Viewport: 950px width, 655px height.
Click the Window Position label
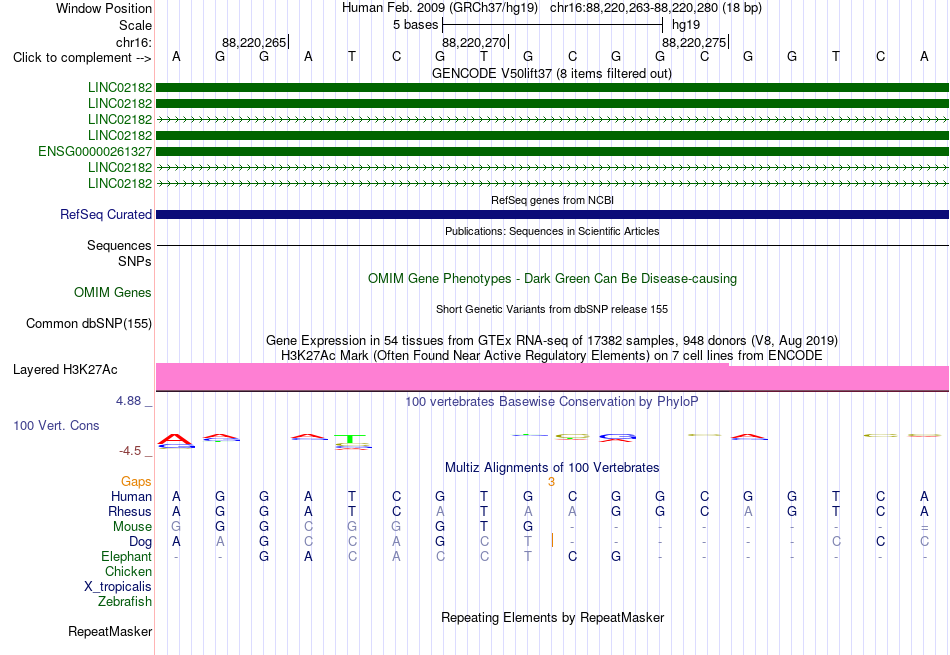pyautogui.click(x=104, y=8)
